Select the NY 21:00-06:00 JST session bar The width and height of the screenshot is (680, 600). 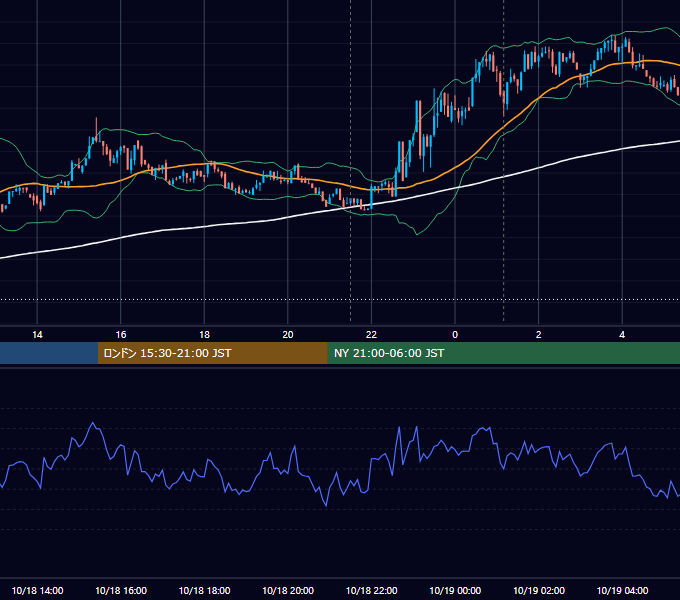click(503, 353)
